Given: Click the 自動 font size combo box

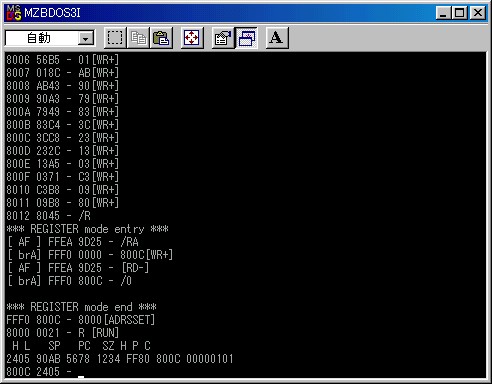Looking at the screenshot, I should click(x=50, y=38).
